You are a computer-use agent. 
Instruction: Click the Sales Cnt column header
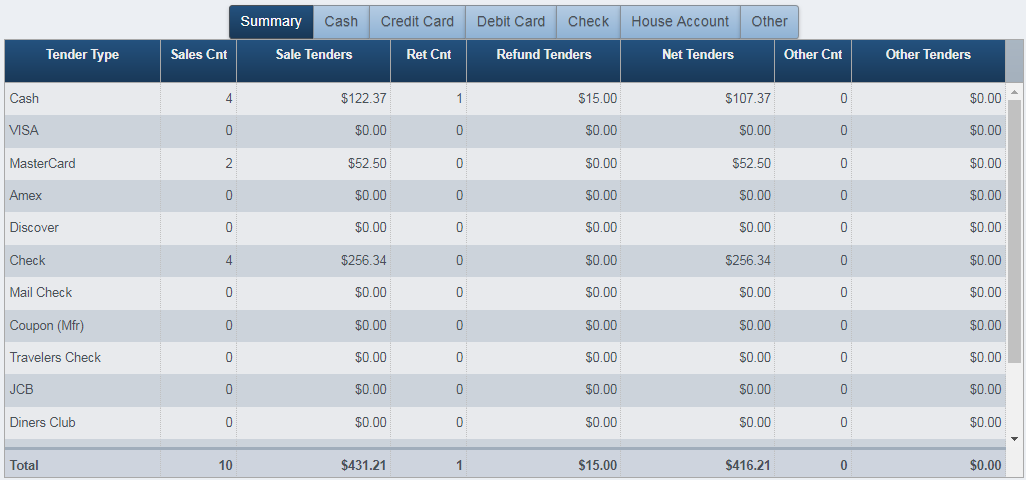(198, 55)
